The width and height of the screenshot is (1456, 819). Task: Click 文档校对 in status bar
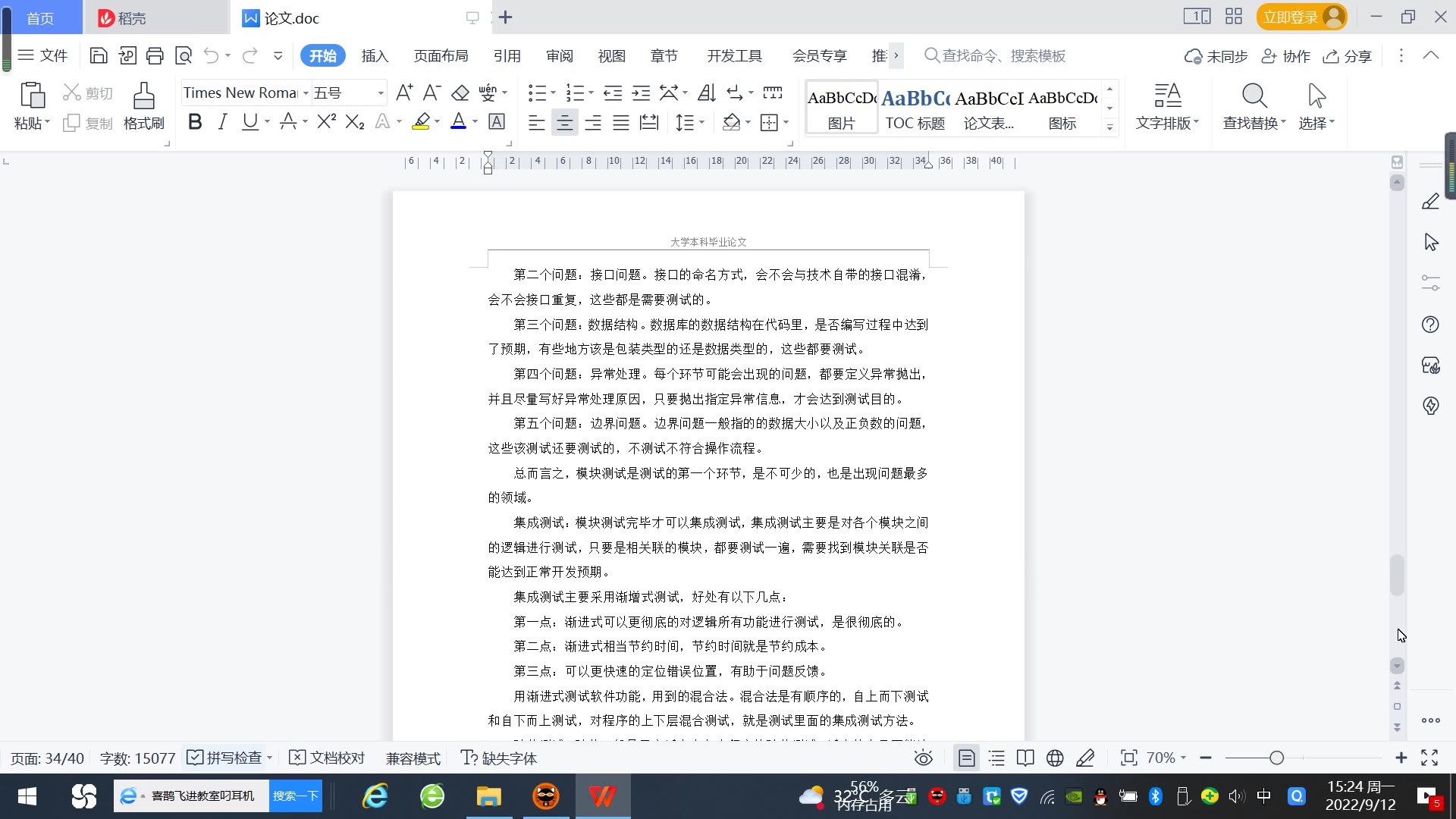pyautogui.click(x=328, y=758)
